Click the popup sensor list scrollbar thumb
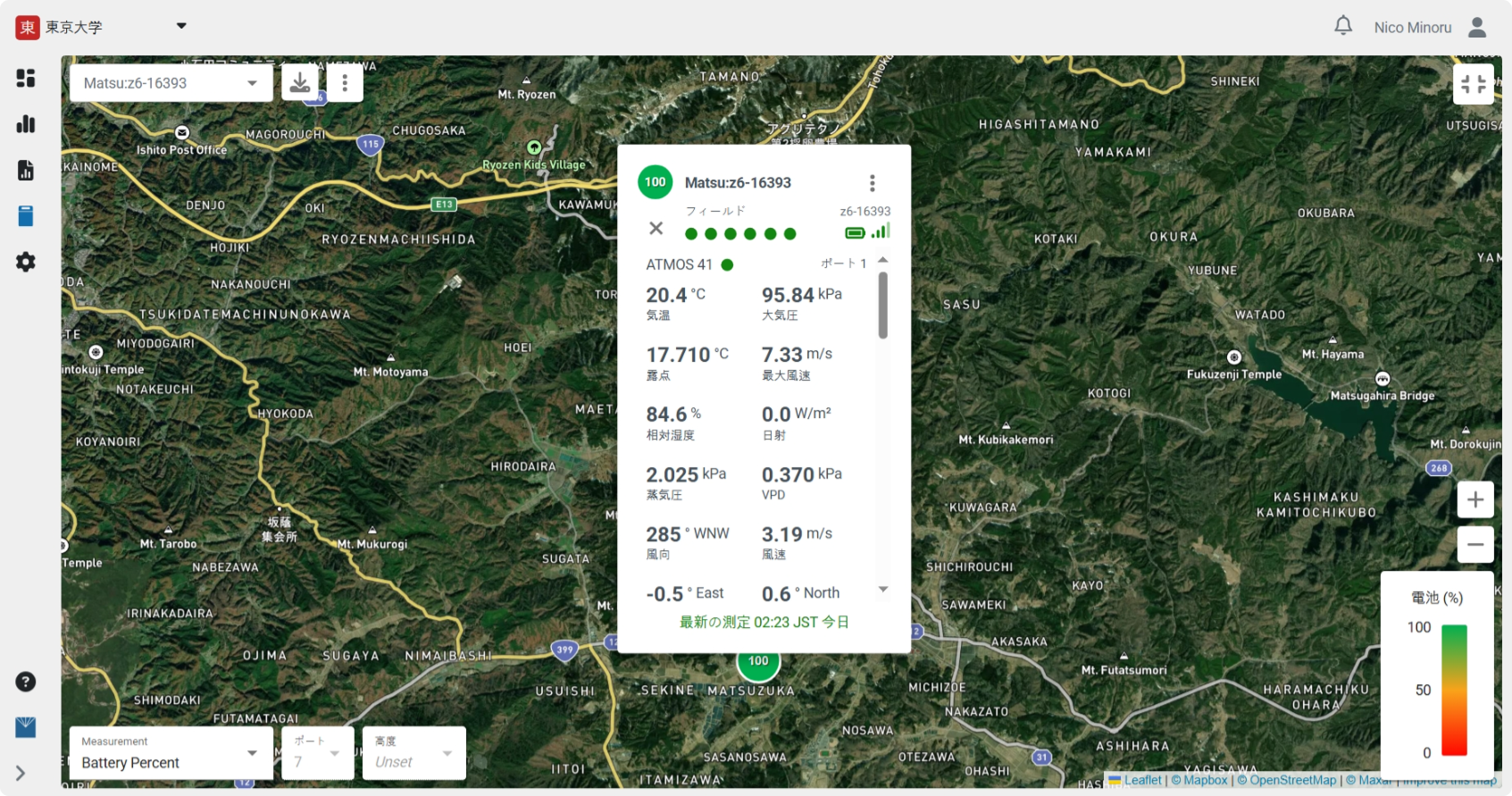 click(x=882, y=306)
